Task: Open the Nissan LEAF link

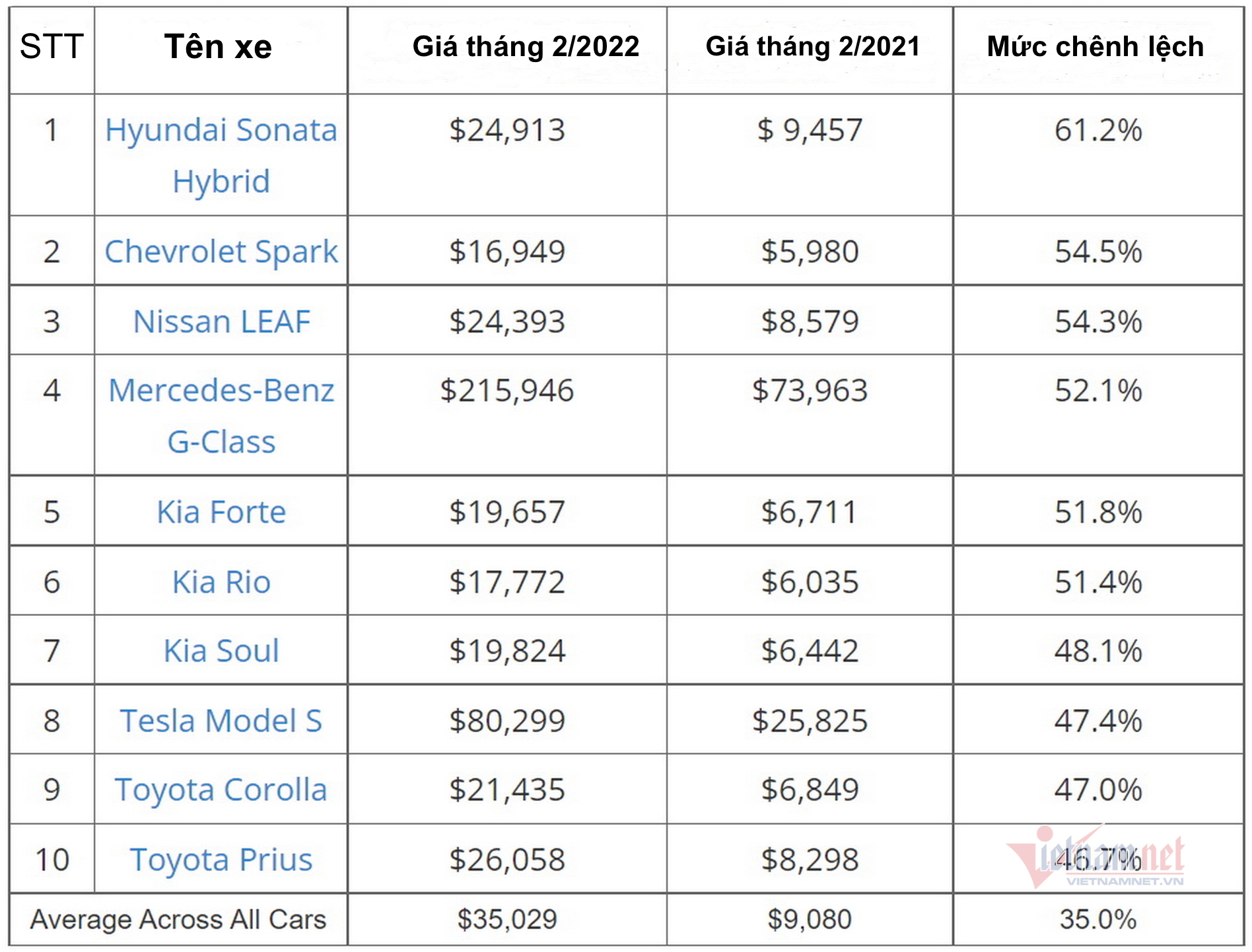Action: tap(221, 322)
